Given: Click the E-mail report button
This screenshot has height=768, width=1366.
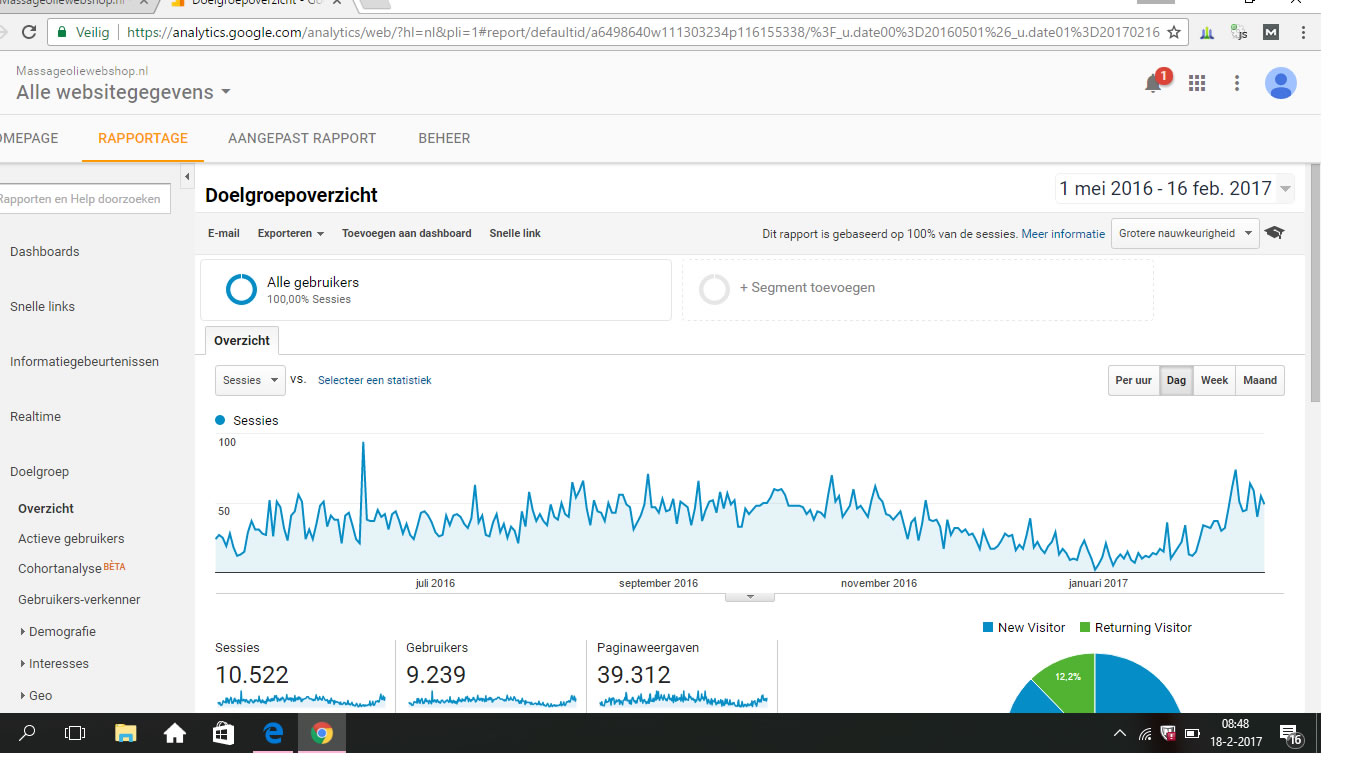Looking at the screenshot, I should tap(224, 233).
